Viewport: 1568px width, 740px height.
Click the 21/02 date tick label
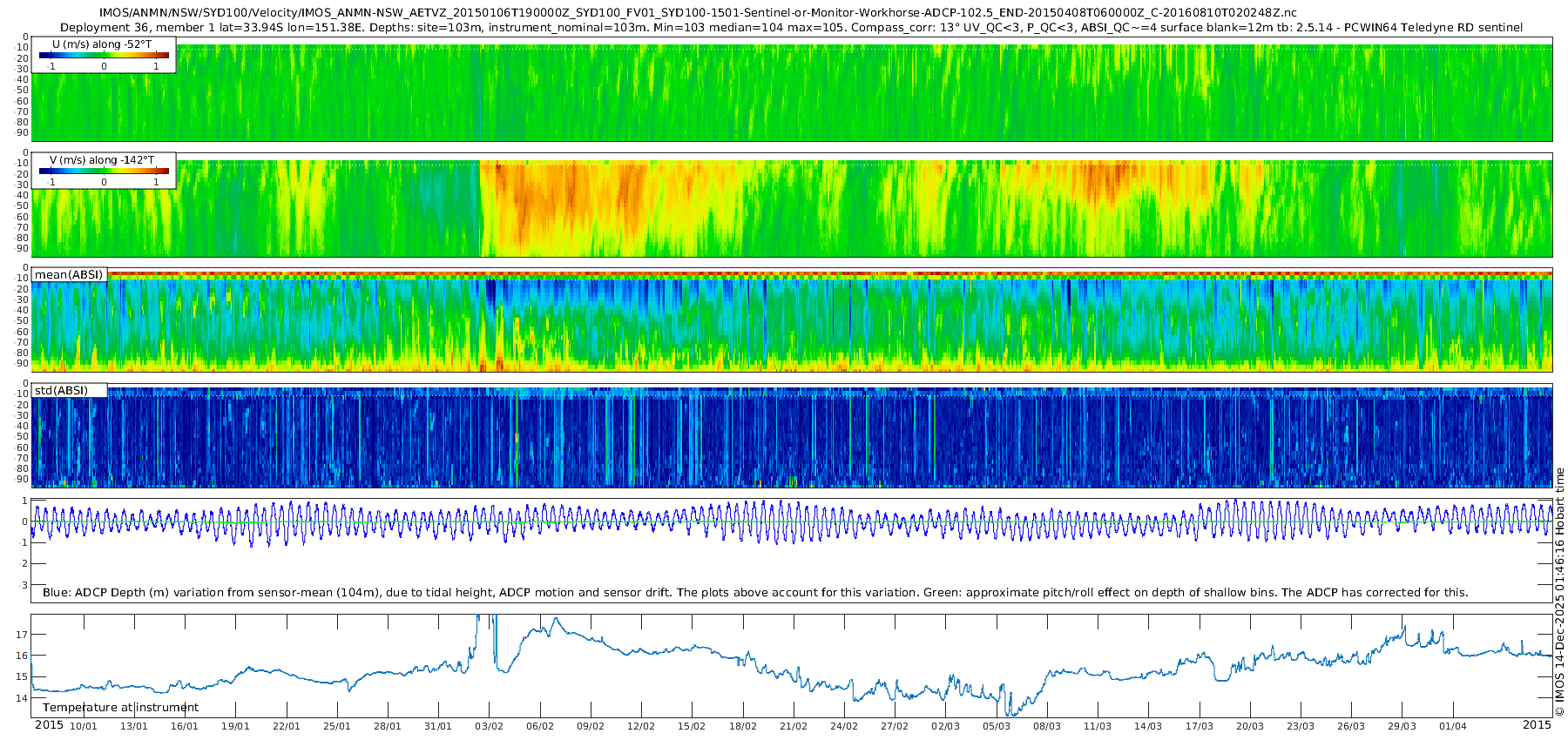[794, 726]
